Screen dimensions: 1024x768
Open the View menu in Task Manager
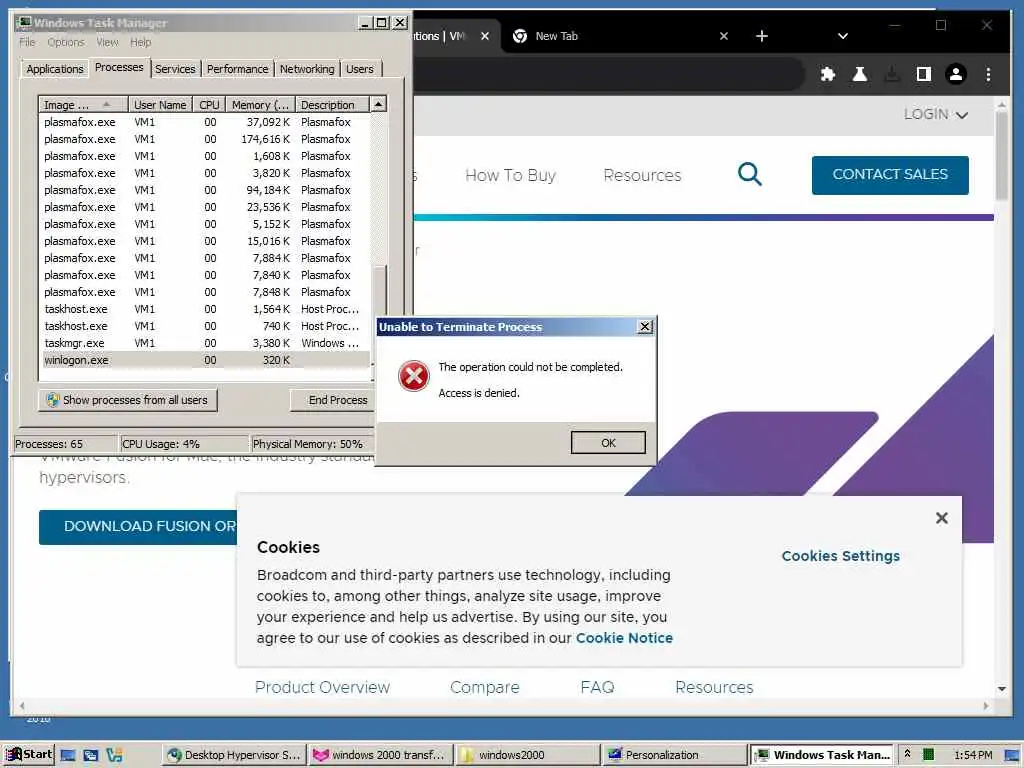click(x=107, y=42)
